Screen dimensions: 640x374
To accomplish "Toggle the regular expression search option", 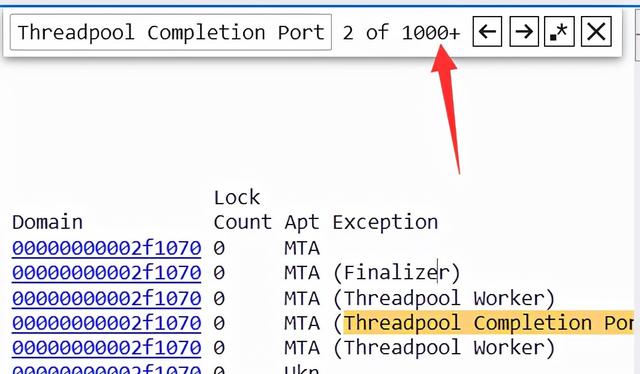I will click(559, 31).
